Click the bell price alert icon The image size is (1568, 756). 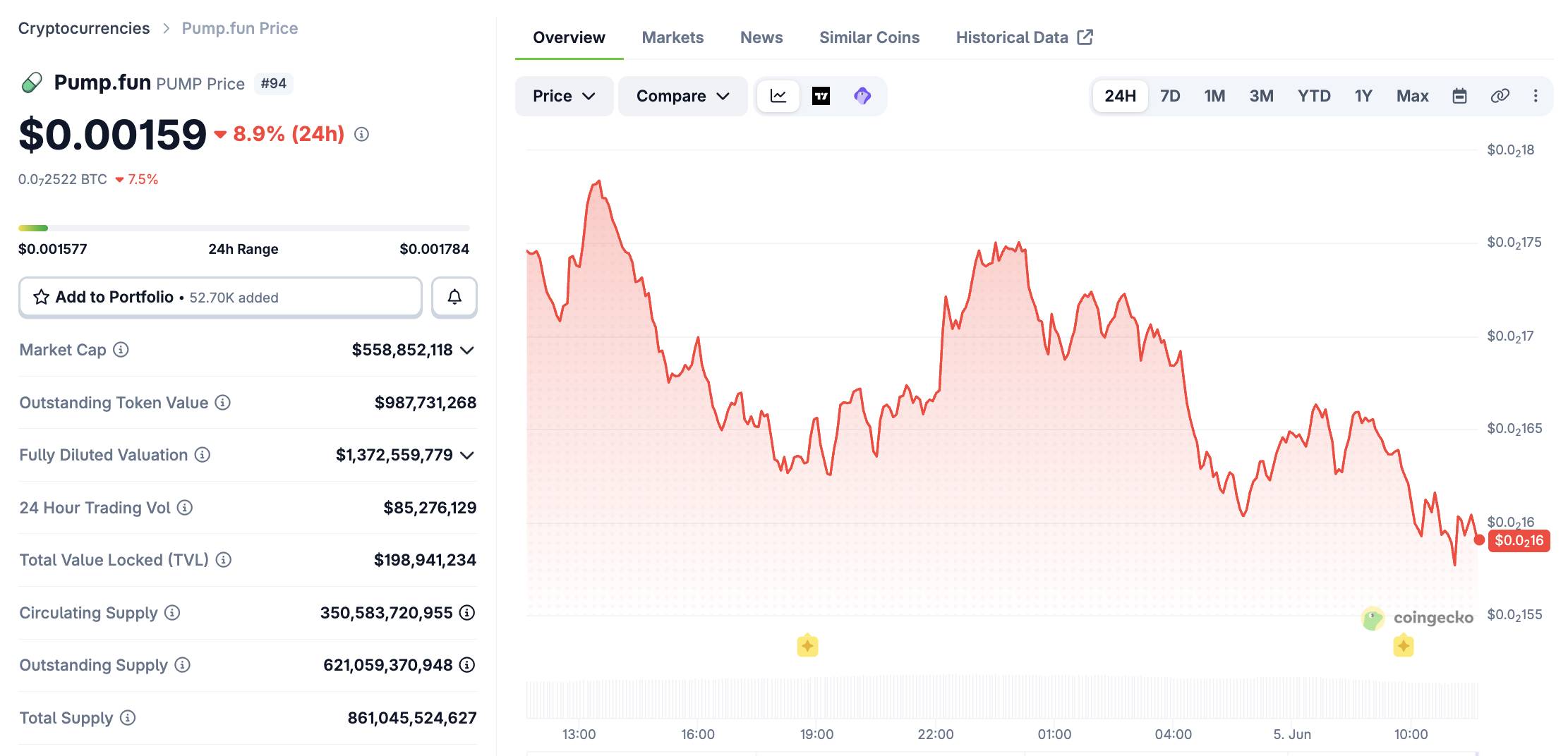[454, 297]
